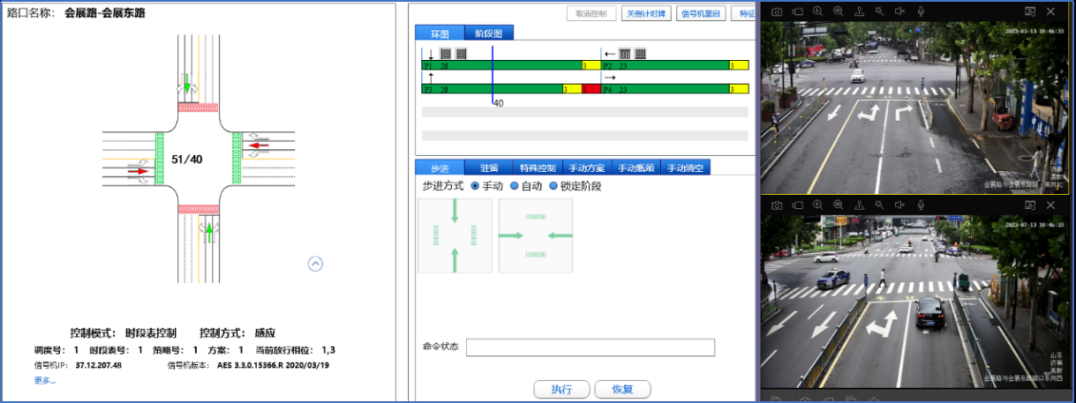The image size is (1076, 403).
Task: Click snapshot camera icon in top video
Action: click(776, 10)
